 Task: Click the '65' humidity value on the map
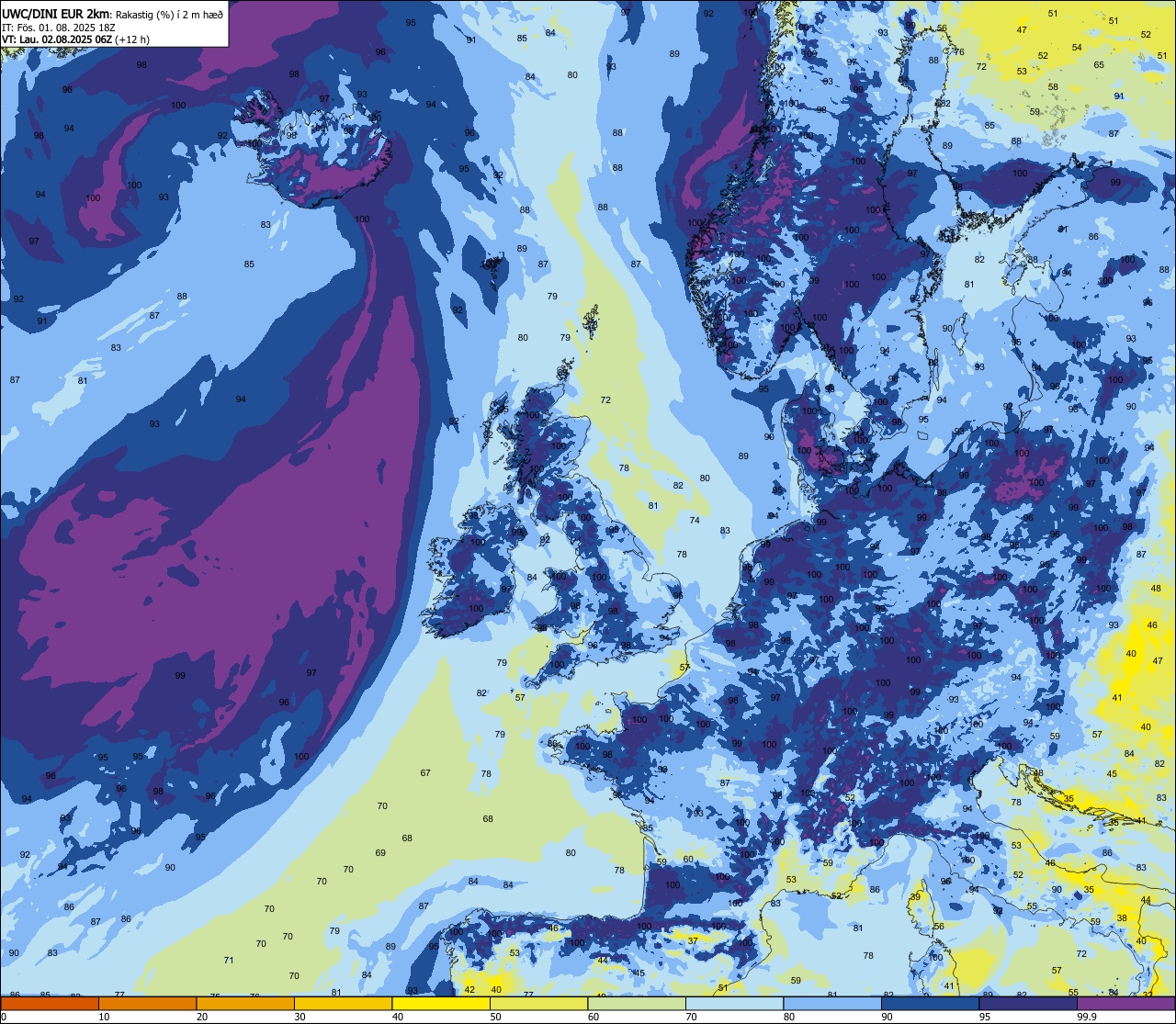coord(1099,65)
